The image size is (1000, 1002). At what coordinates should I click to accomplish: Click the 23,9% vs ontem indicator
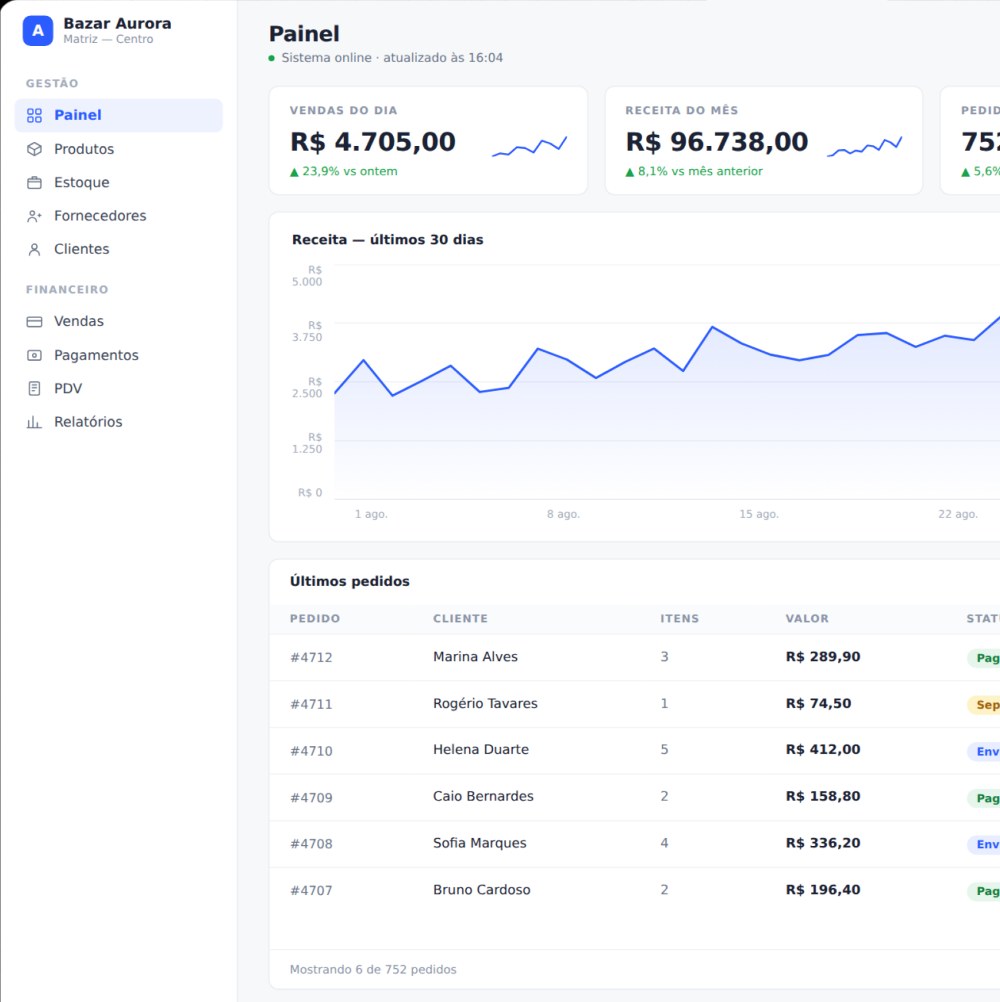point(344,171)
